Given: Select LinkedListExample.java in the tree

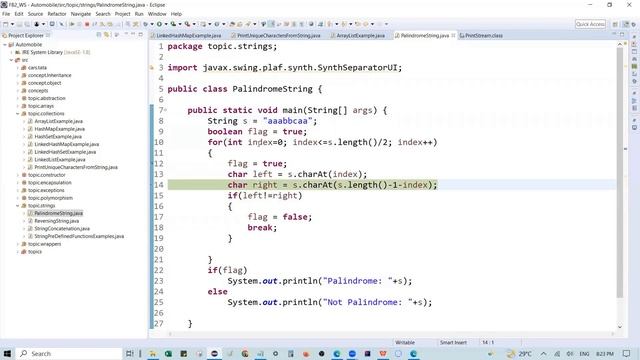Looking at the screenshot, I should click(60, 160).
